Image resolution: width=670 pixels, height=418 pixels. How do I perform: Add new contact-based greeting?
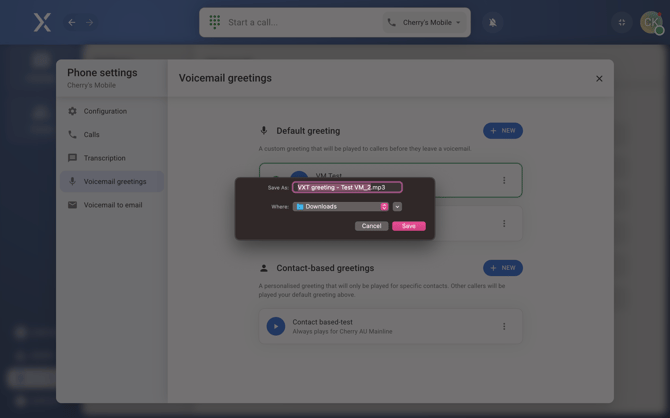pos(502,268)
